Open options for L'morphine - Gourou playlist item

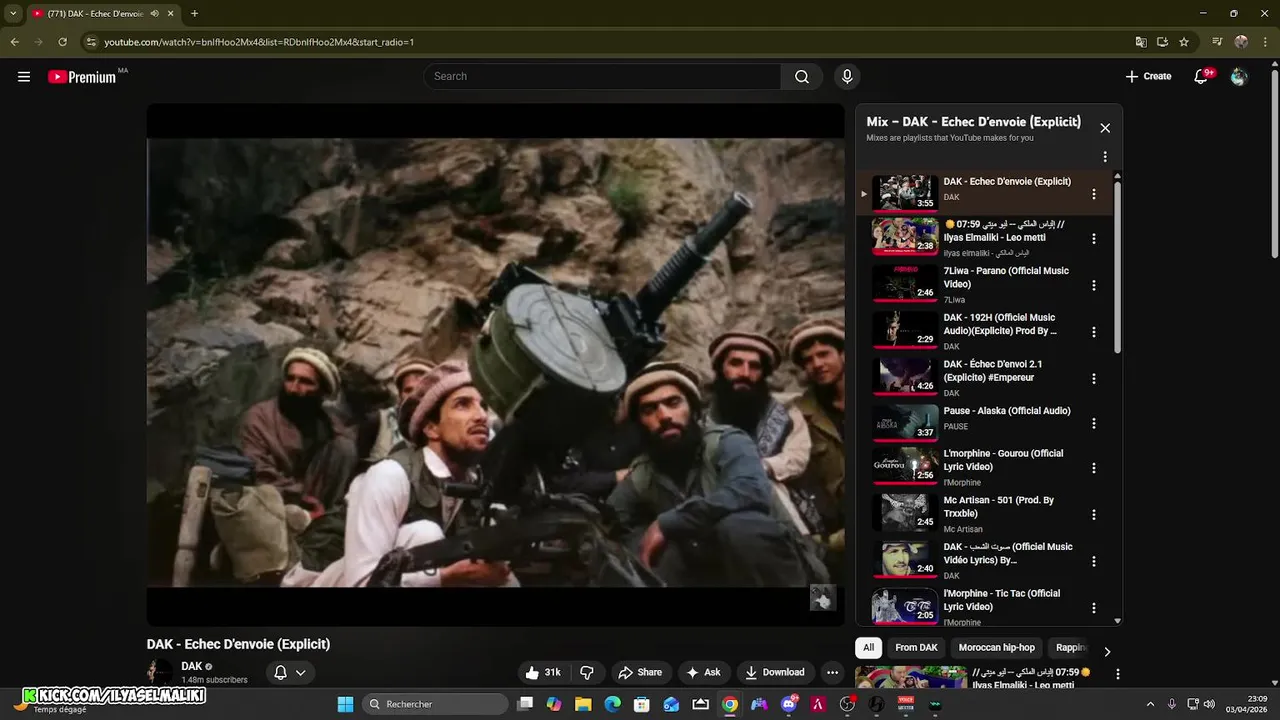point(1093,468)
